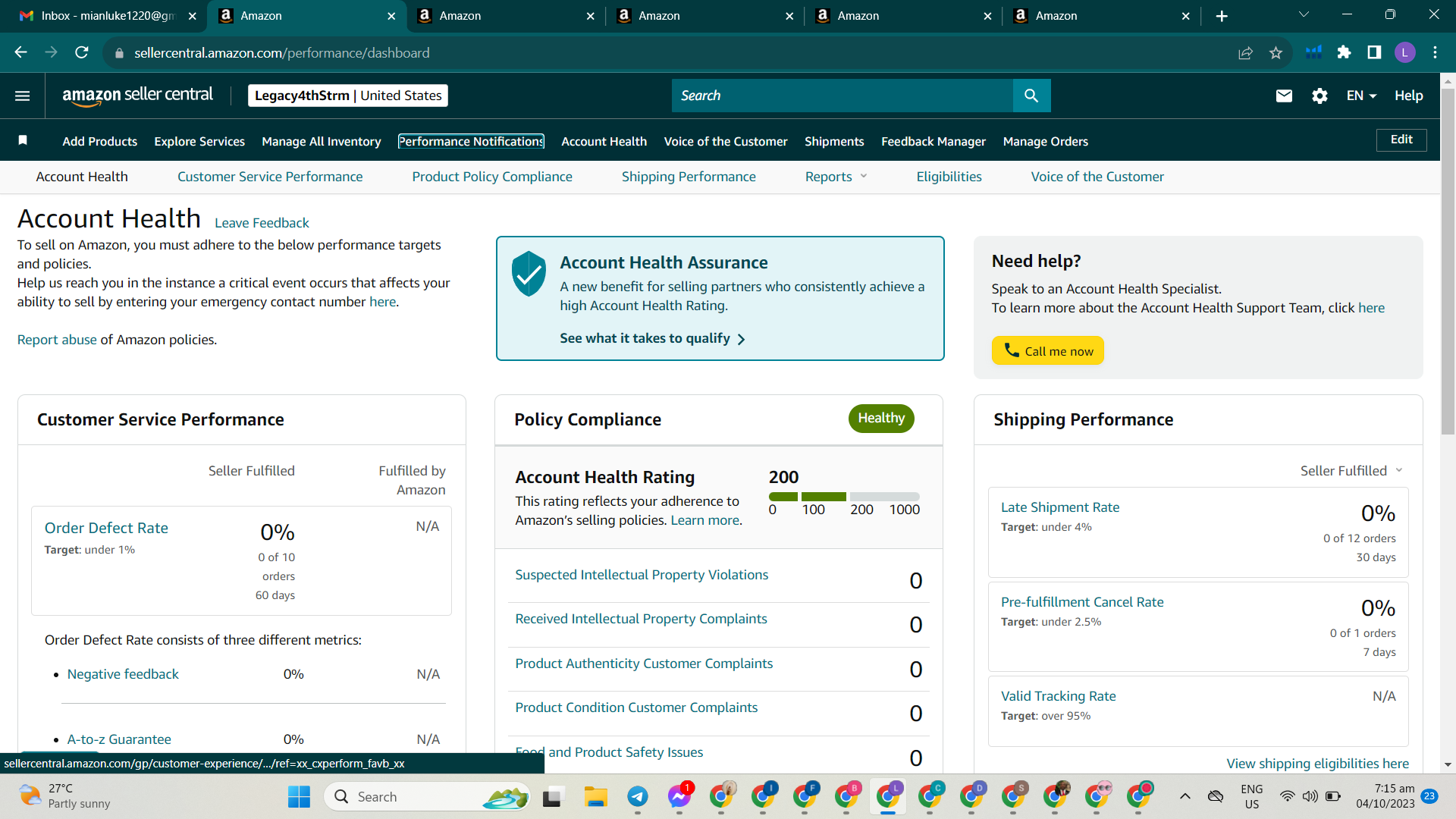Click the Task View taskbar icon
The height and width of the screenshot is (819, 1456).
click(552, 796)
